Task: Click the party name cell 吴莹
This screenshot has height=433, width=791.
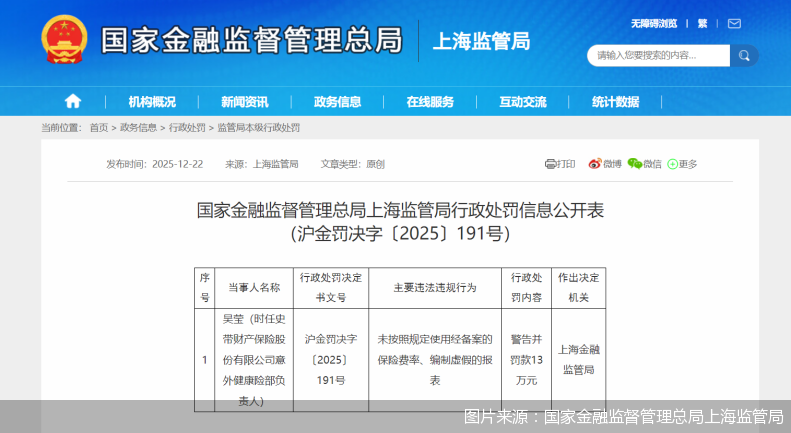Action: pyautogui.click(x=254, y=360)
